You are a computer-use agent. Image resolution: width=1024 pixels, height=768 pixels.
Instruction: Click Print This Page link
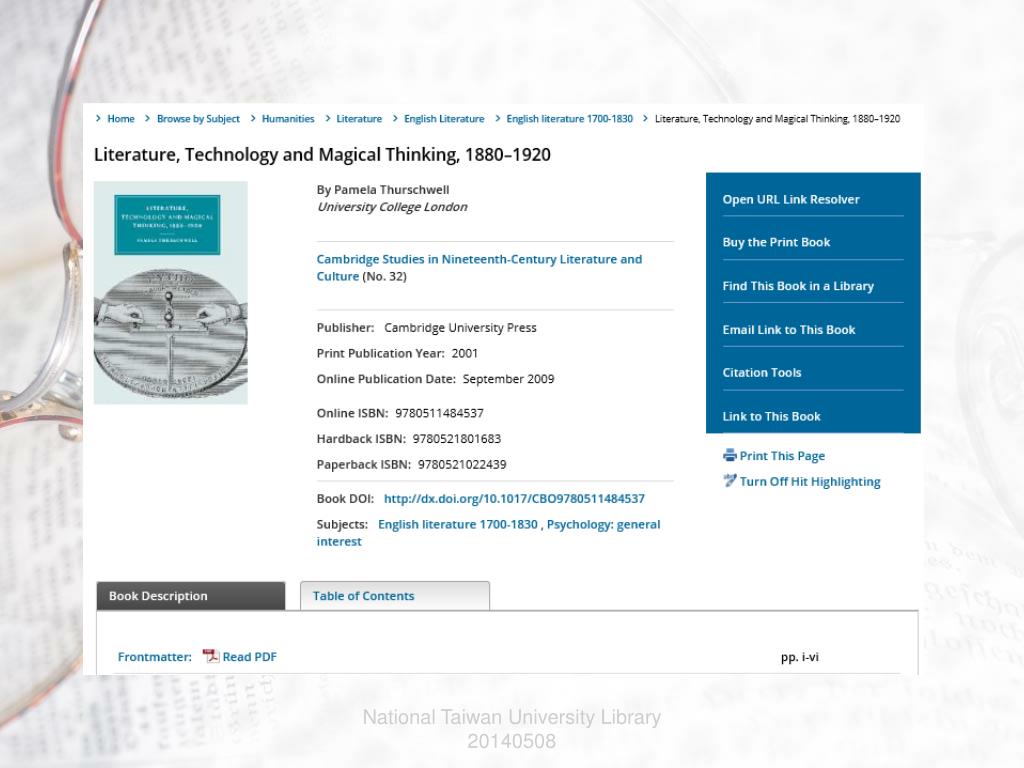[x=782, y=456]
